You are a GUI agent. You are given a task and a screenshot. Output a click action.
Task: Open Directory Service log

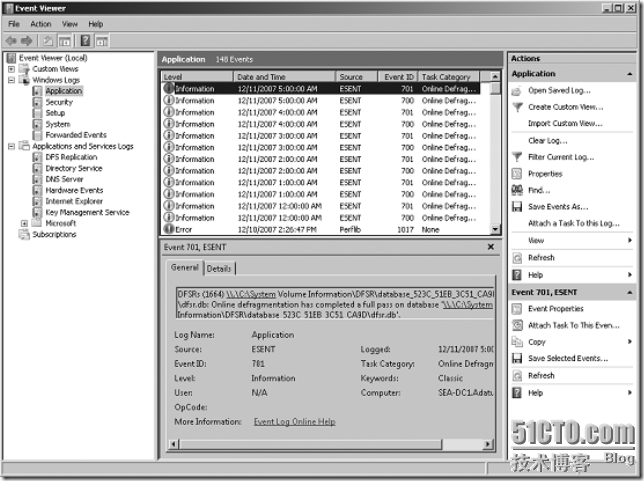click(x=74, y=168)
